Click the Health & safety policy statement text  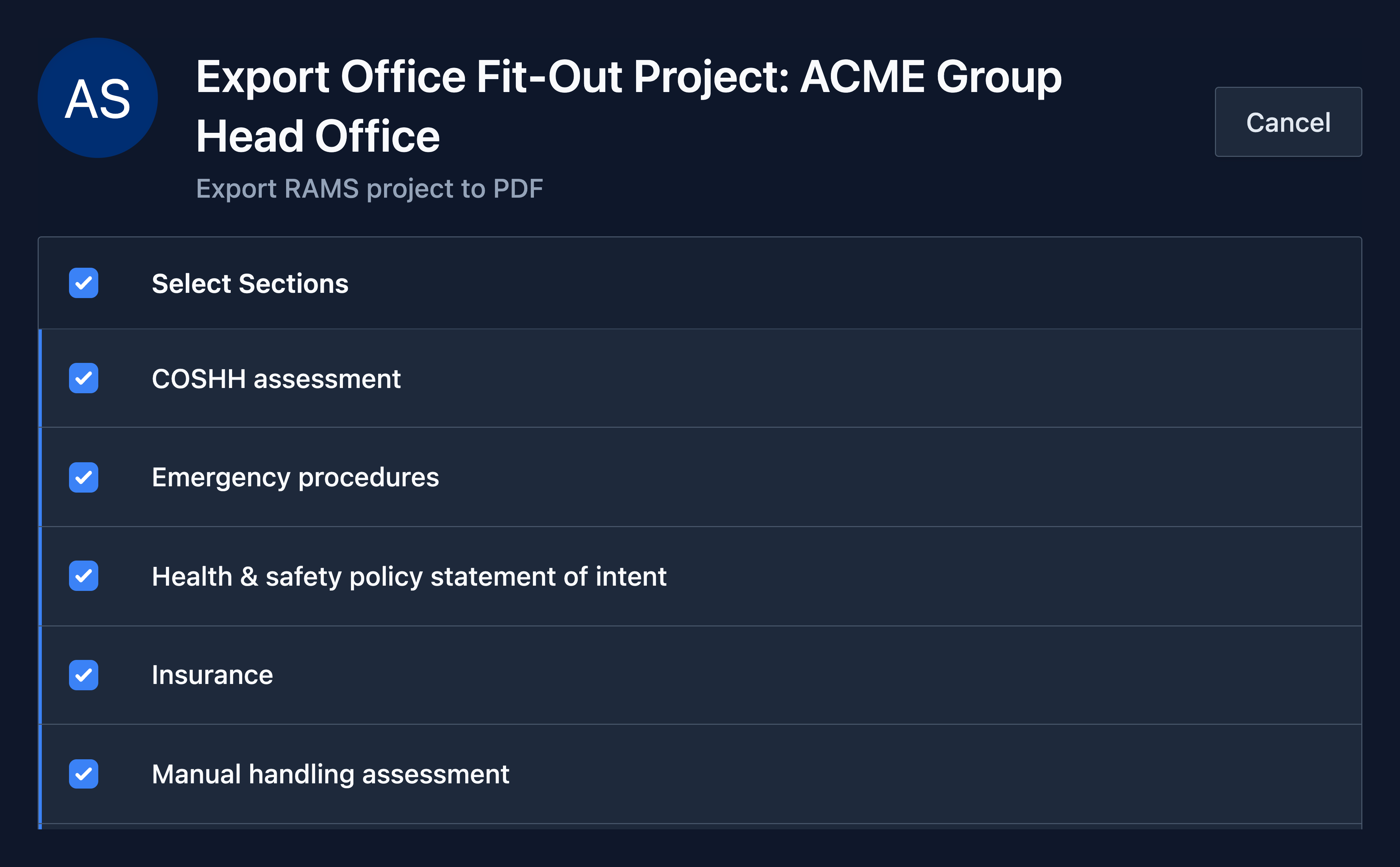point(409,576)
